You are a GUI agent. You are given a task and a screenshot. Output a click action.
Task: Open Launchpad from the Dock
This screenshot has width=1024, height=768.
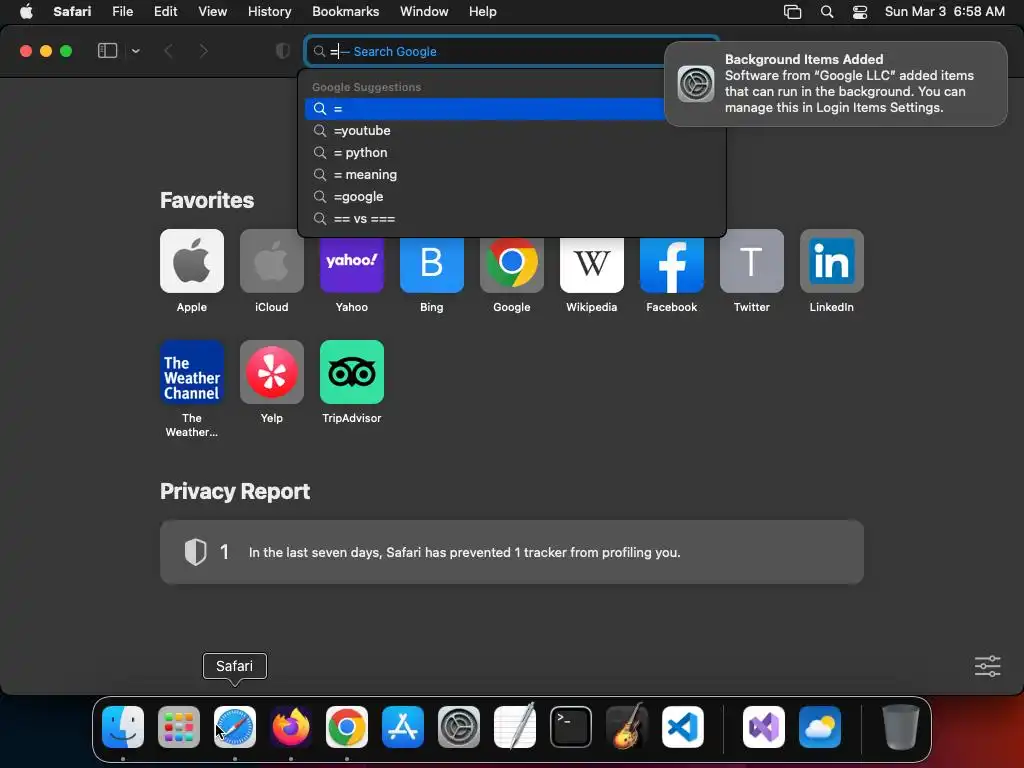(x=179, y=727)
